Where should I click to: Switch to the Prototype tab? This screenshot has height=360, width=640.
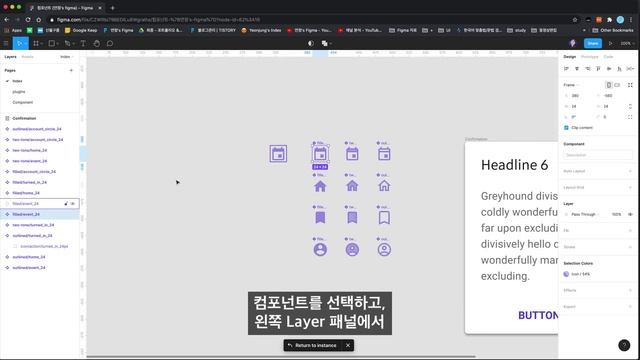pyautogui.click(x=589, y=57)
